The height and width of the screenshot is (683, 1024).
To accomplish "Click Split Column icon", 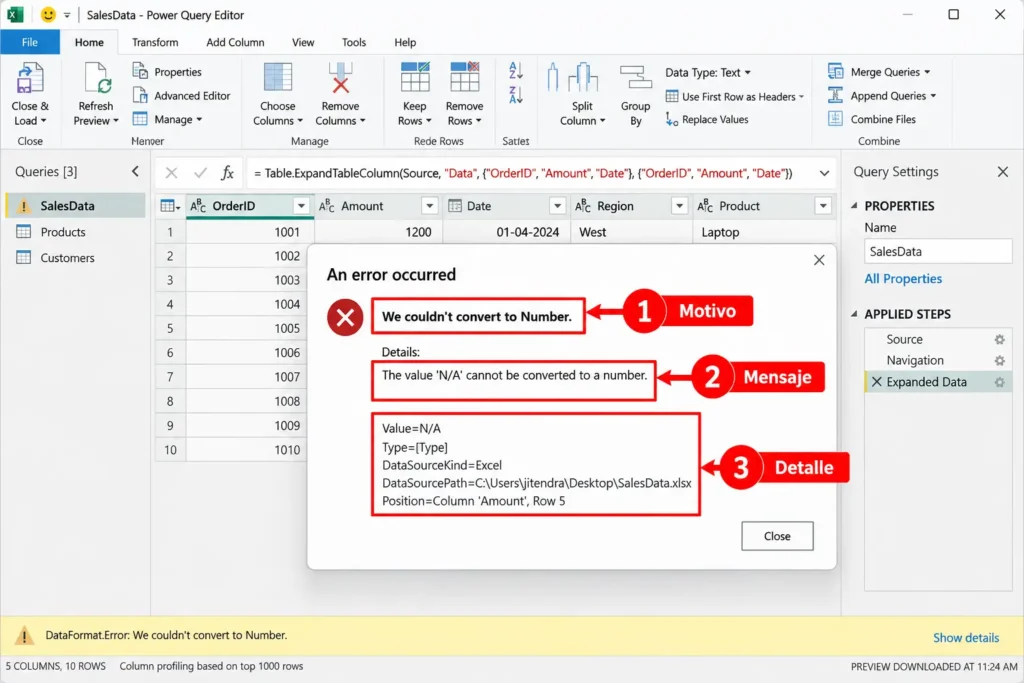I will 582,78.
